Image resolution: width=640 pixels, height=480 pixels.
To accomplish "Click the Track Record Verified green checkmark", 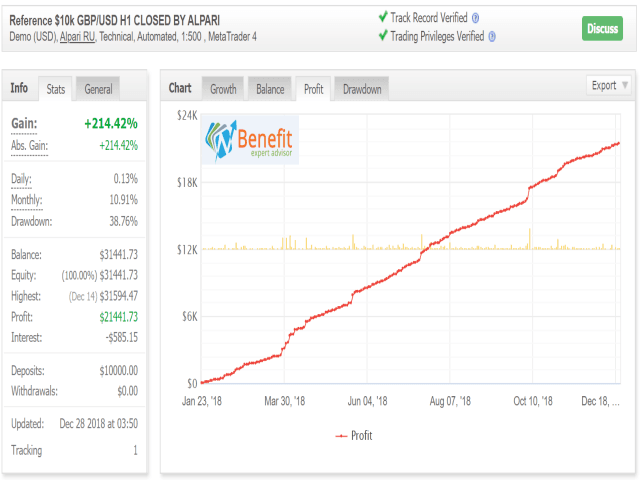I will pyautogui.click(x=383, y=17).
